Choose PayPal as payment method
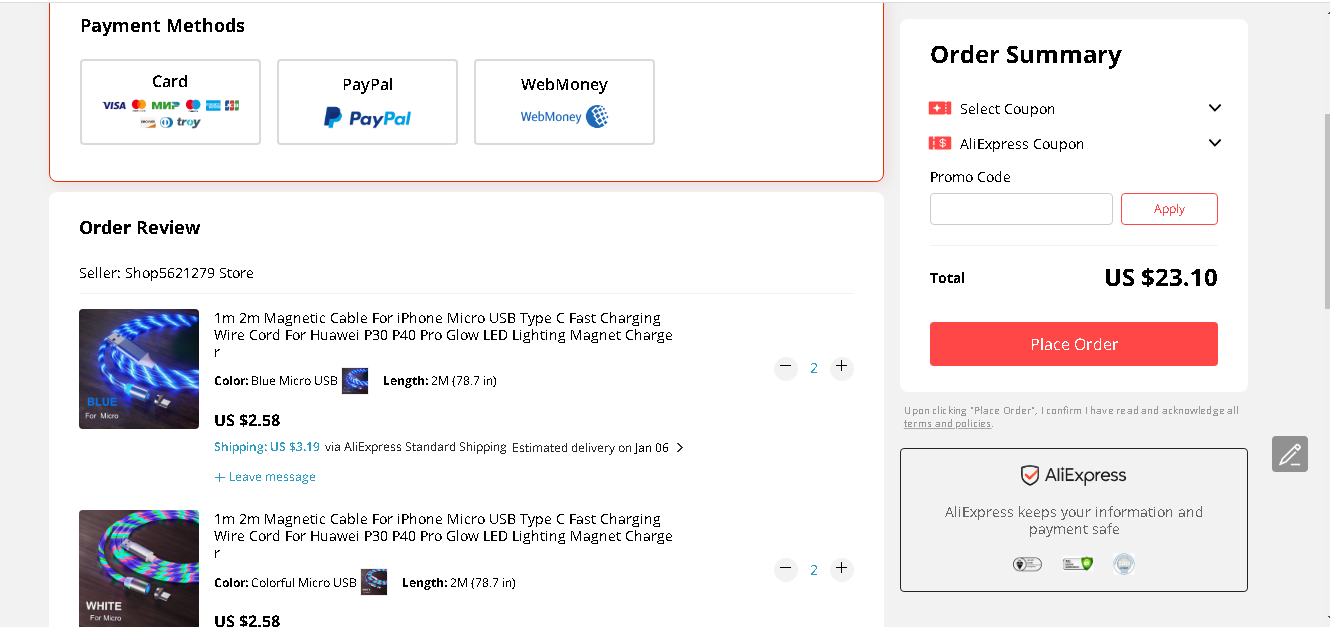Image resolution: width=1330 pixels, height=627 pixels. [x=367, y=102]
